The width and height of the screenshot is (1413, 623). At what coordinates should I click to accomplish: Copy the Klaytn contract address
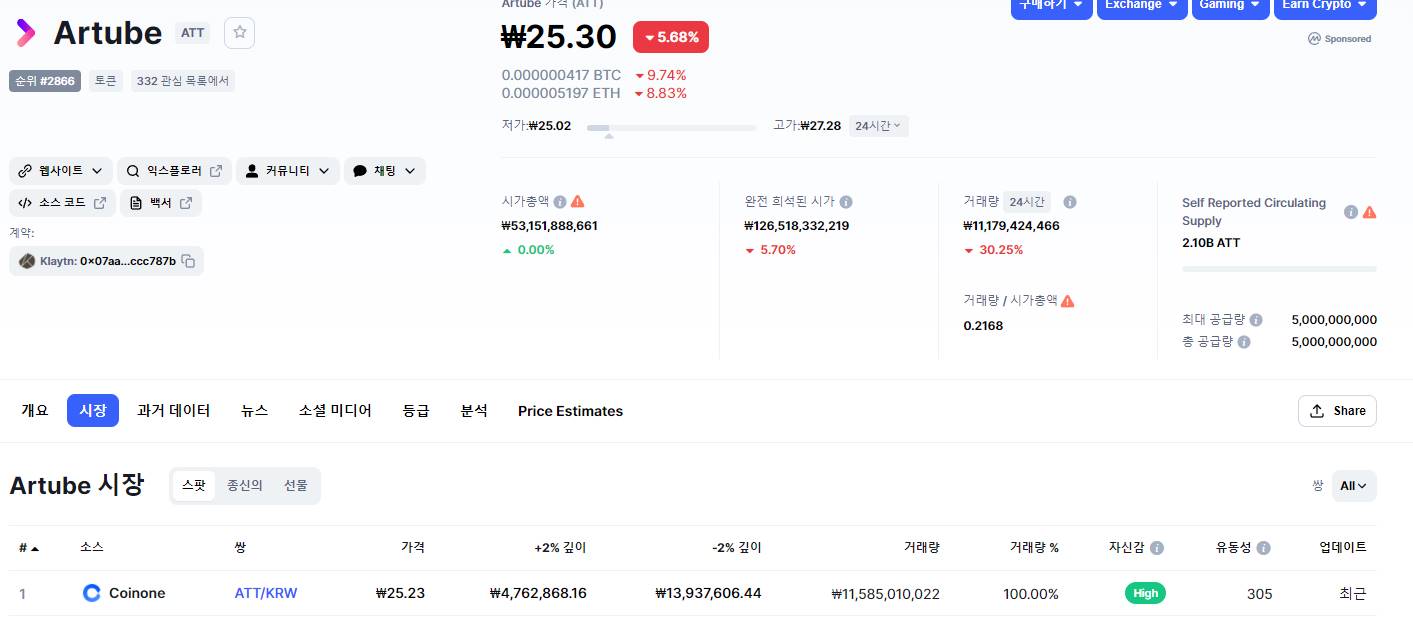point(188,261)
